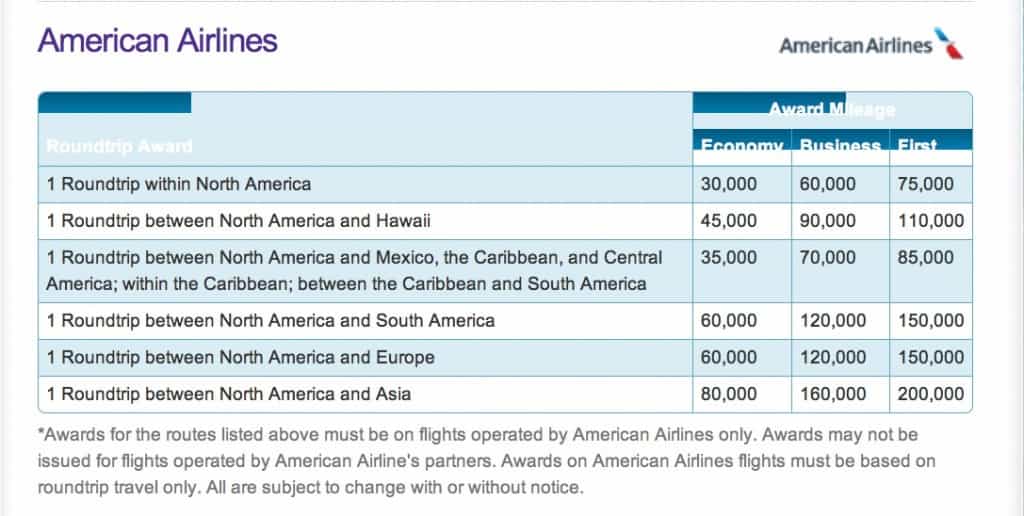Click the 85,000 First class value
Image resolution: width=1024 pixels, height=516 pixels.
925,257
